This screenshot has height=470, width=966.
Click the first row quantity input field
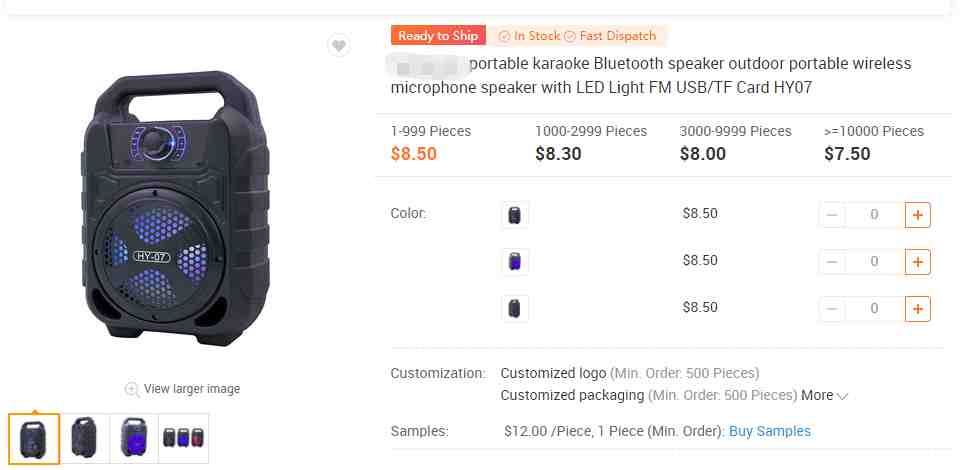coord(874,214)
